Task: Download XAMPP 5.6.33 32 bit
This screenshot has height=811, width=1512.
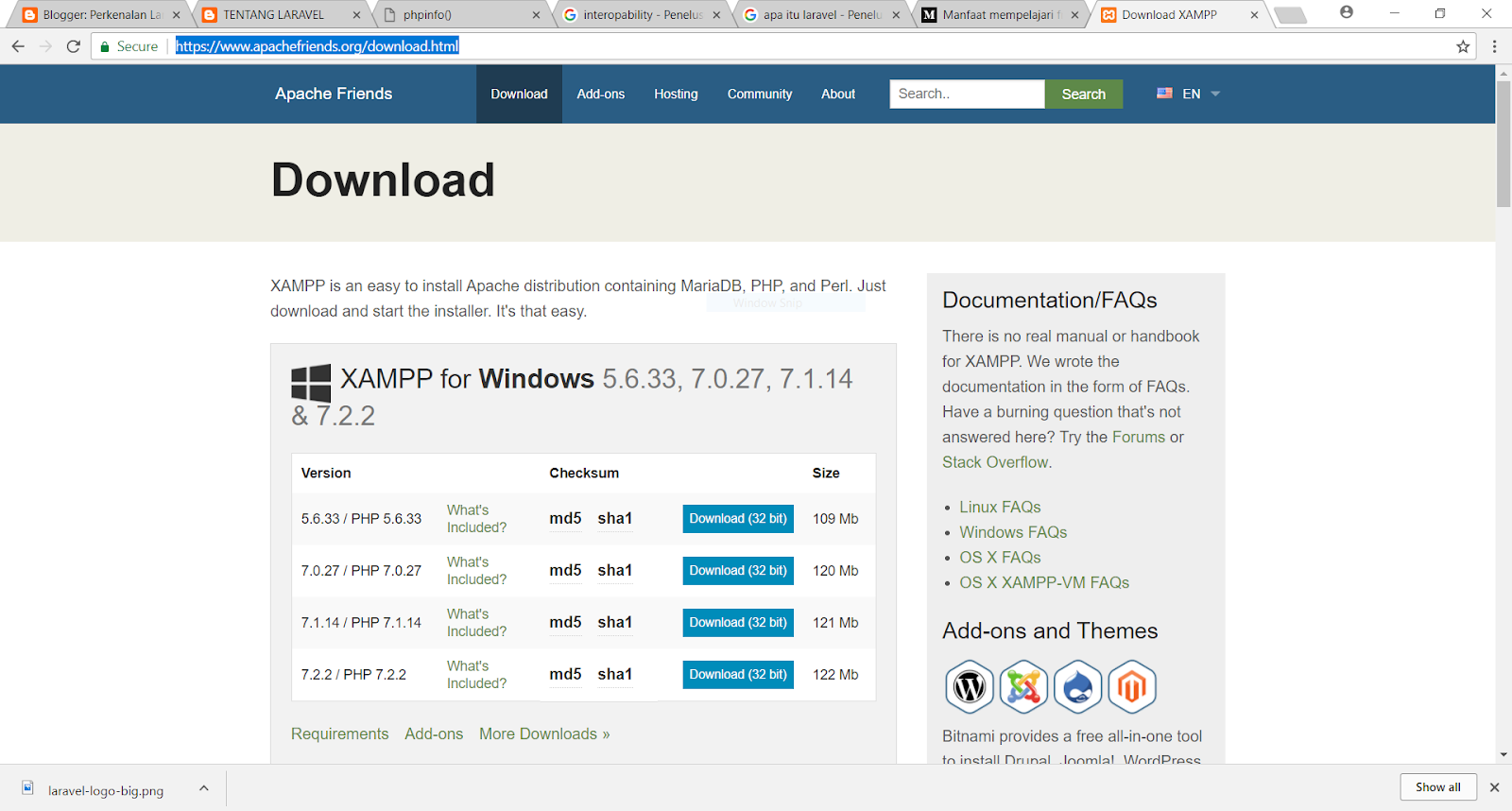Action: 738,519
